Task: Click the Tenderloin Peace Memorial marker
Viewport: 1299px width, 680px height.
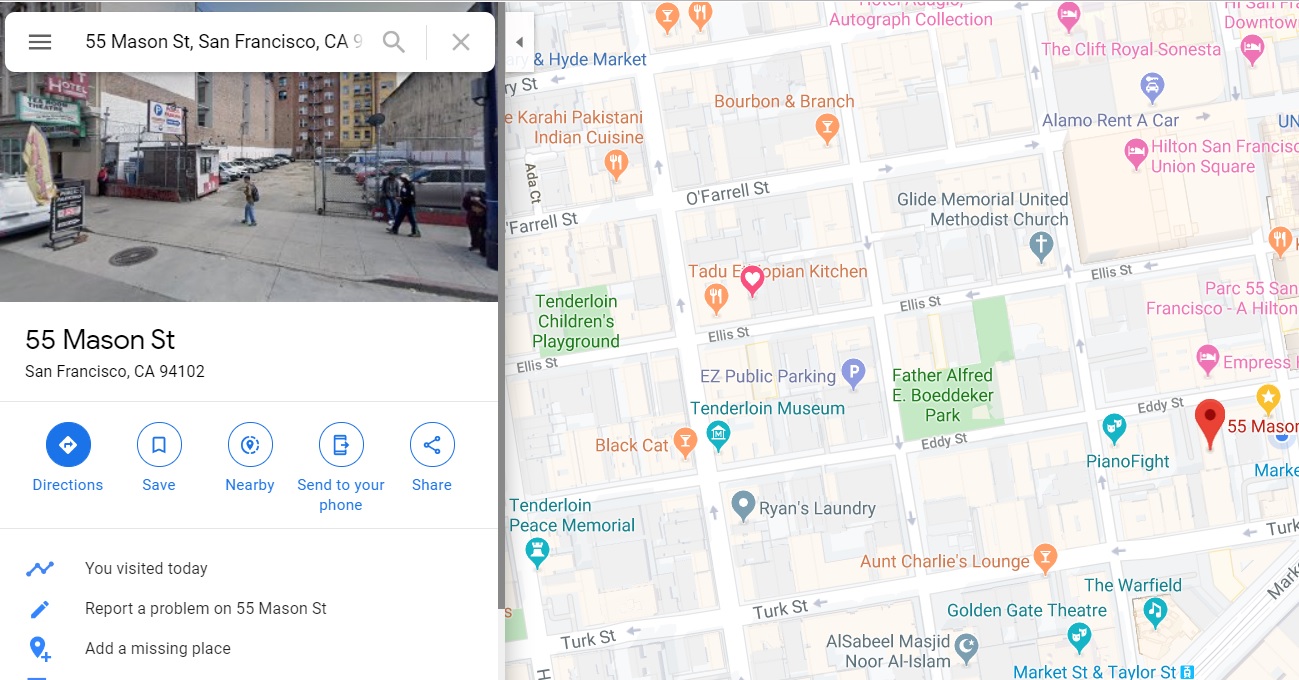Action: (537, 553)
